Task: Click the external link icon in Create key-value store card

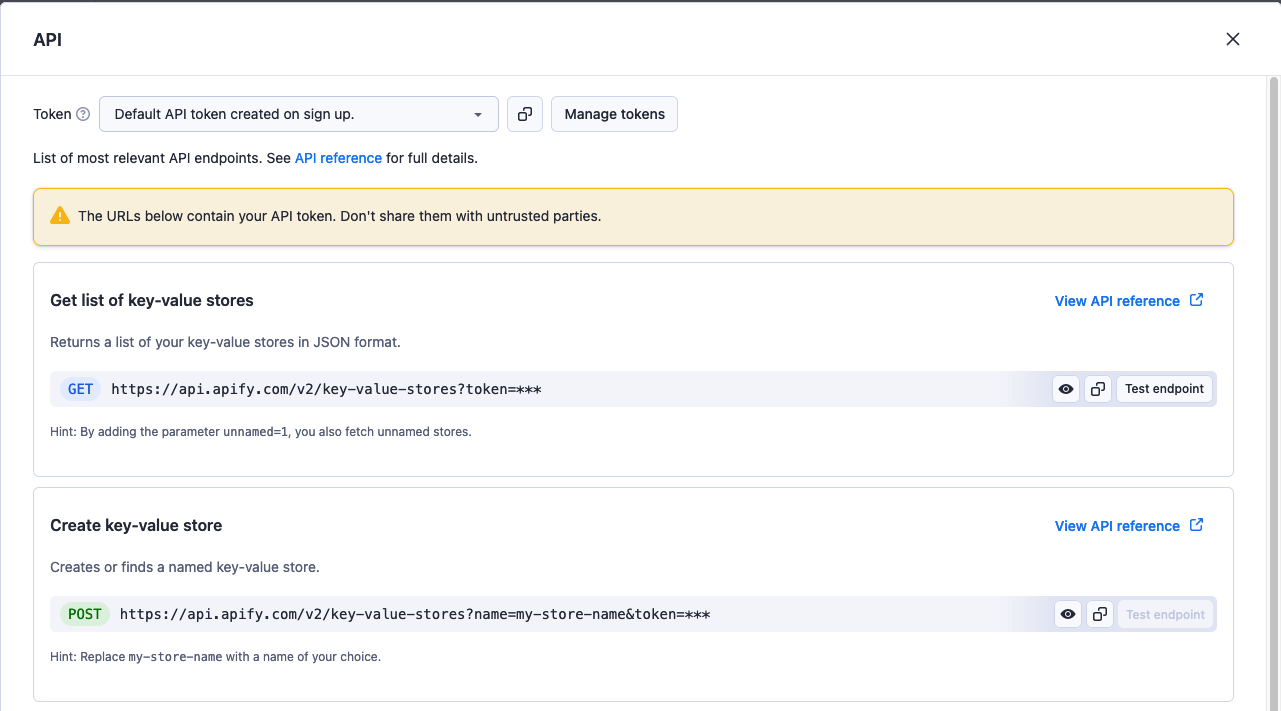Action: point(1196,525)
